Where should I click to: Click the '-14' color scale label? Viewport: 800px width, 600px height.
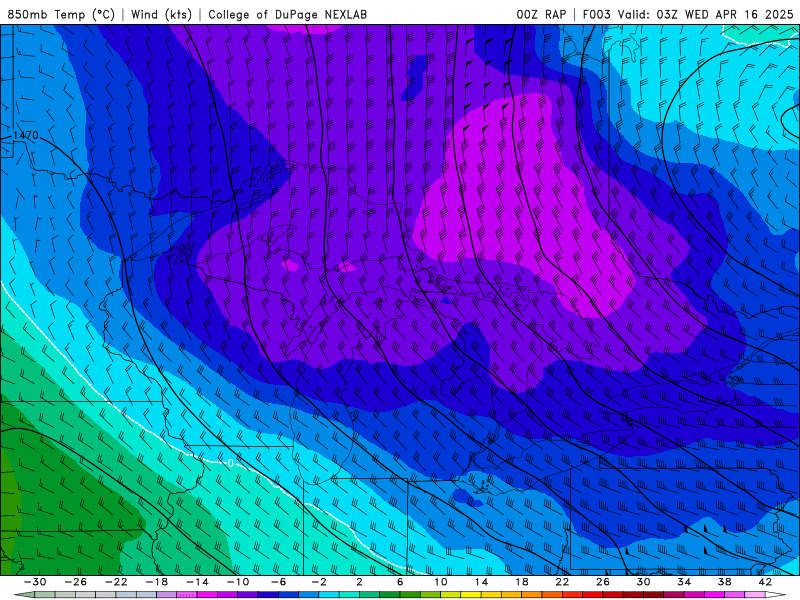pos(197,582)
